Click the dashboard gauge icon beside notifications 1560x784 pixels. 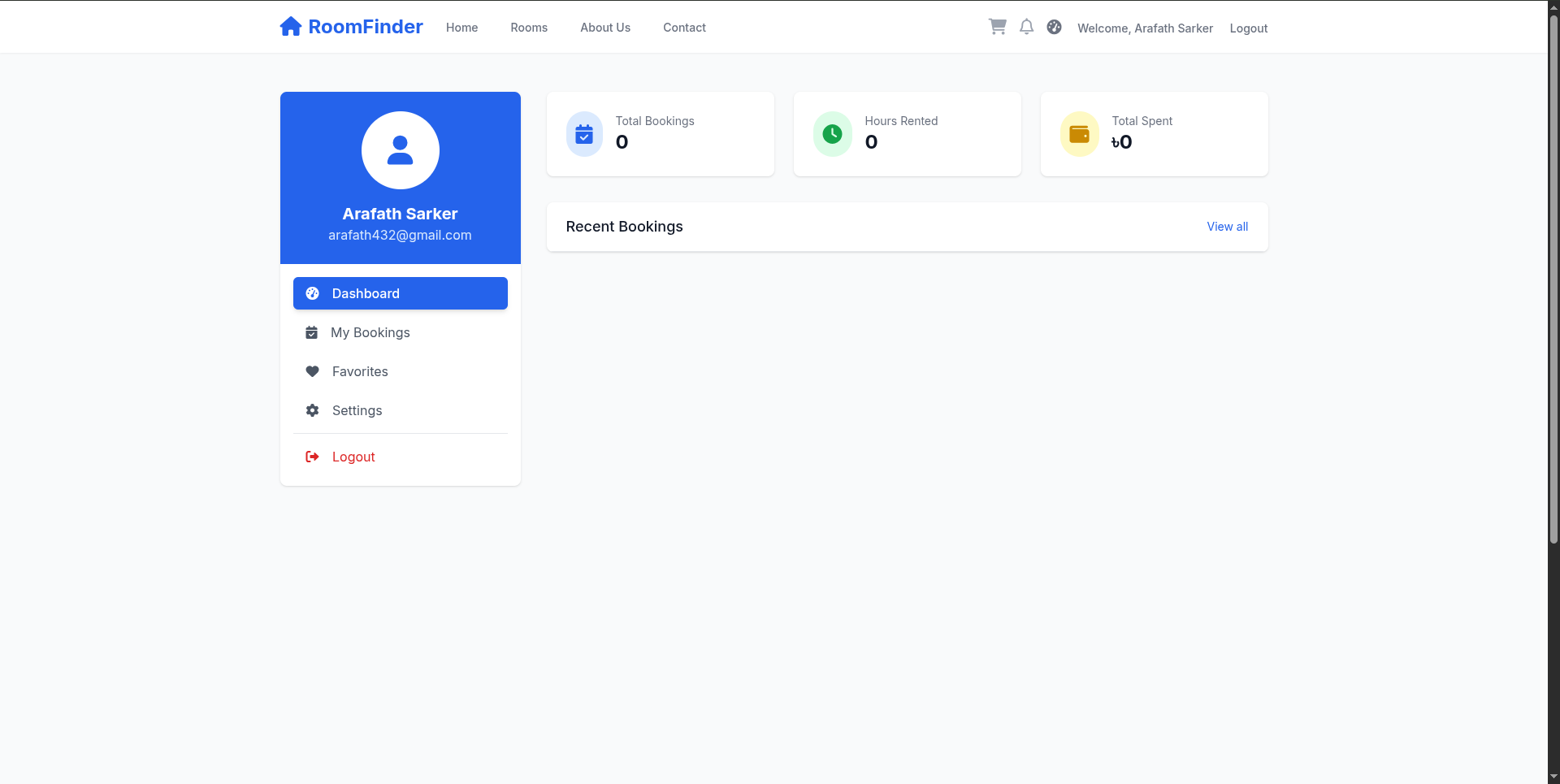pos(1054,26)
